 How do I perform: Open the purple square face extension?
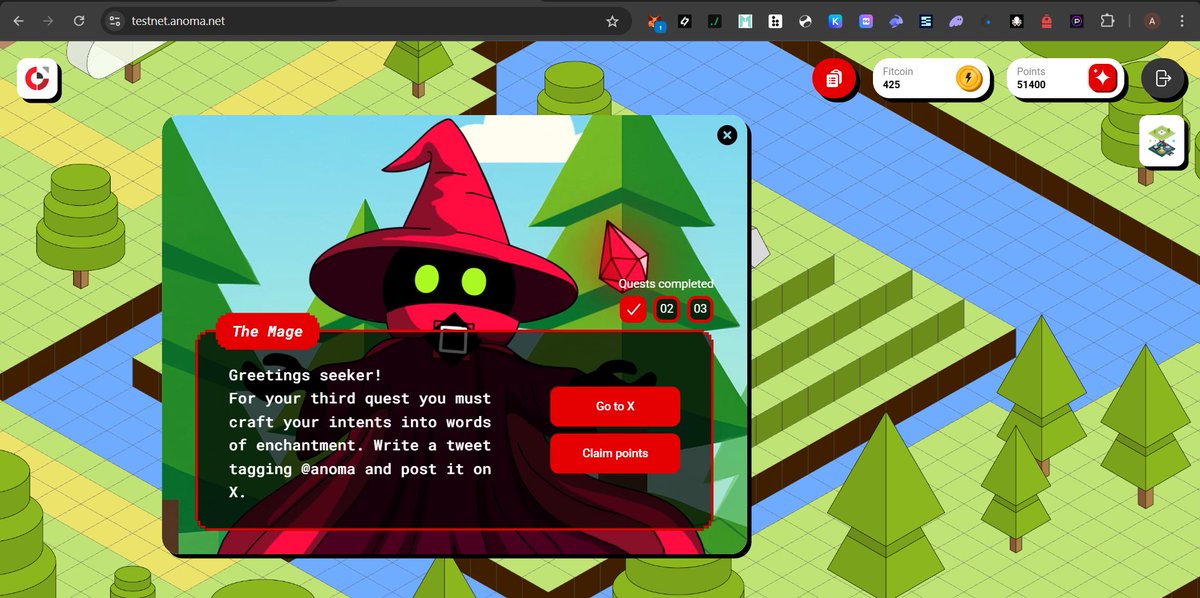[x=866, y=21]
